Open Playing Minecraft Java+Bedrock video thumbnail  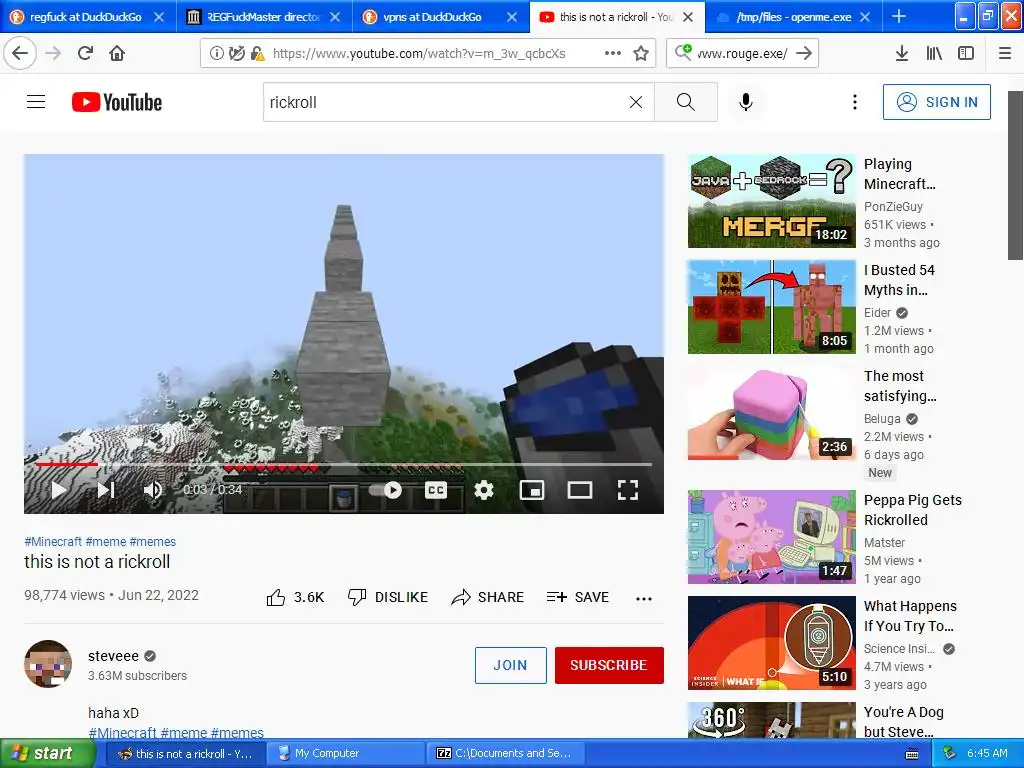[771, 201]
